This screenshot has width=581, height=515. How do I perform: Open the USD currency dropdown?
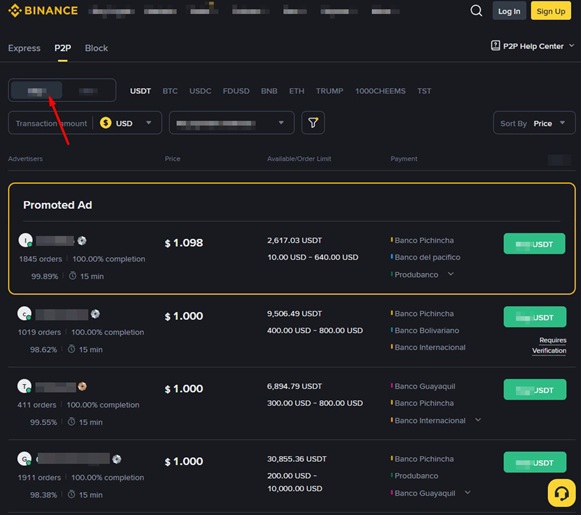(126, 123)
